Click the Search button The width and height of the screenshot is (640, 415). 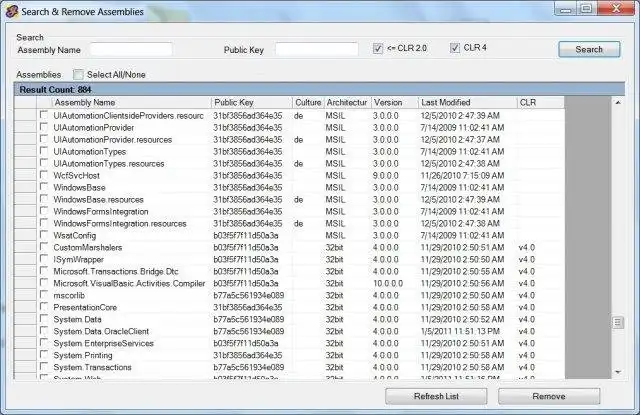589,49
